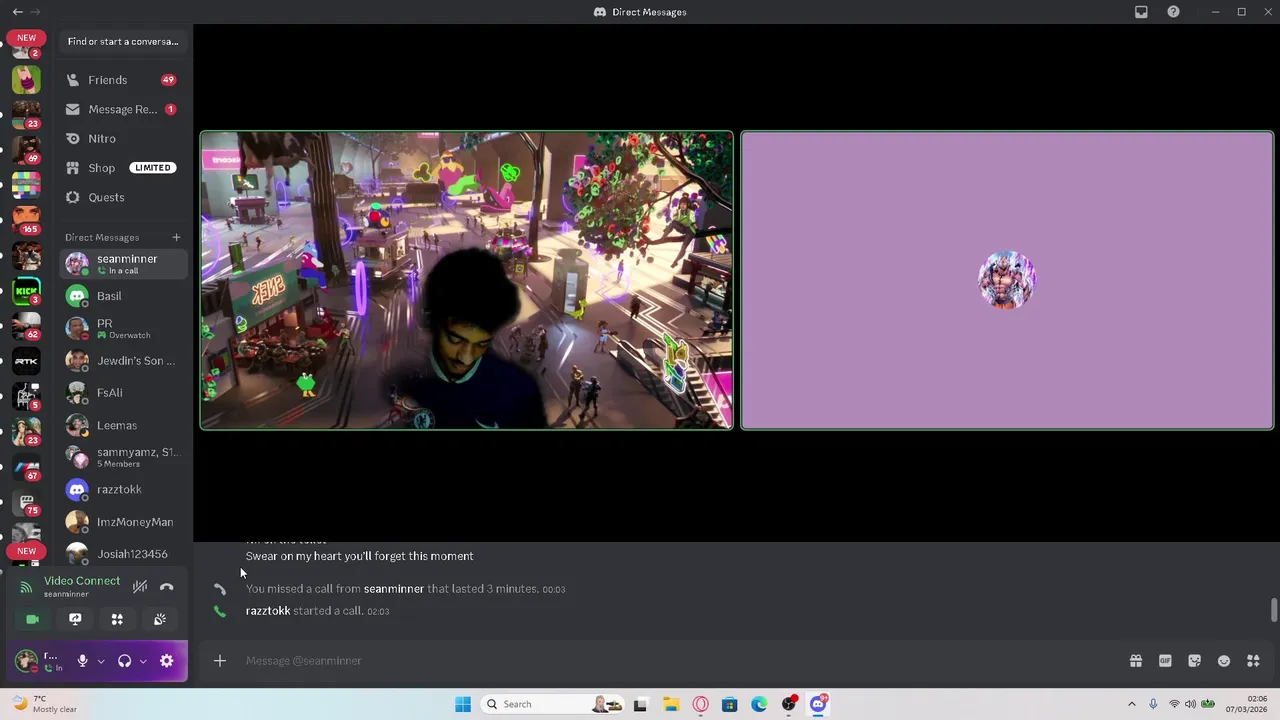This screenshot has height=720, width=1280.
Task: Create a new DM with plus icon
Action: point(176,237)
